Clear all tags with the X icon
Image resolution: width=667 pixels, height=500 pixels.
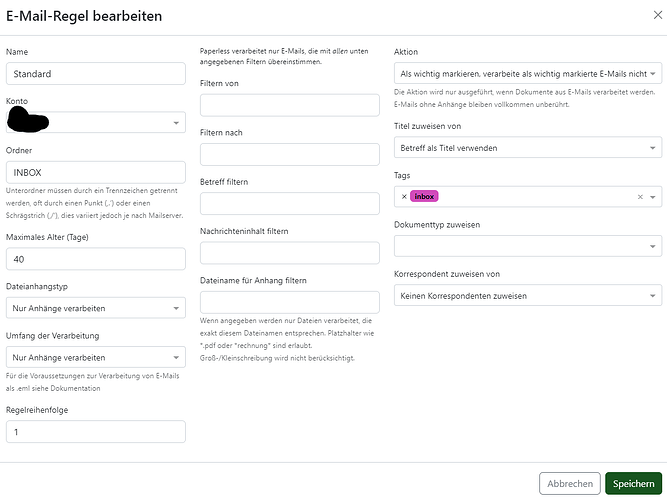[640, 197]
